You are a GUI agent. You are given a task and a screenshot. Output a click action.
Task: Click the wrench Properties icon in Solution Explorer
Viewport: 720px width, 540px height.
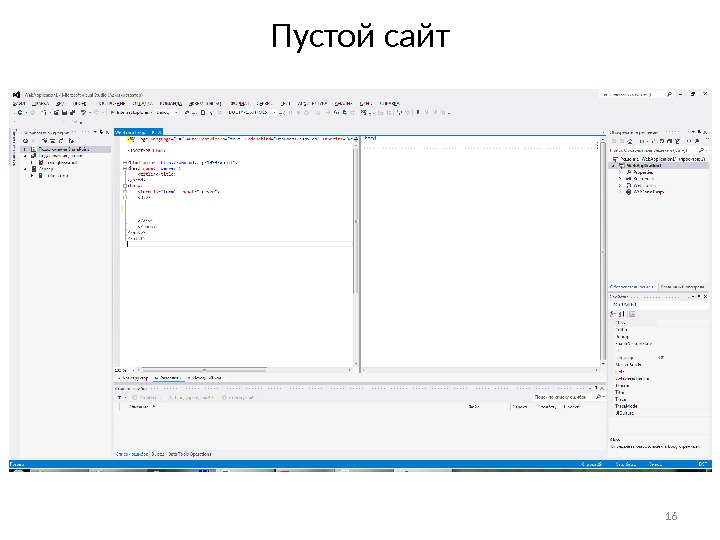tap(697, 141)
